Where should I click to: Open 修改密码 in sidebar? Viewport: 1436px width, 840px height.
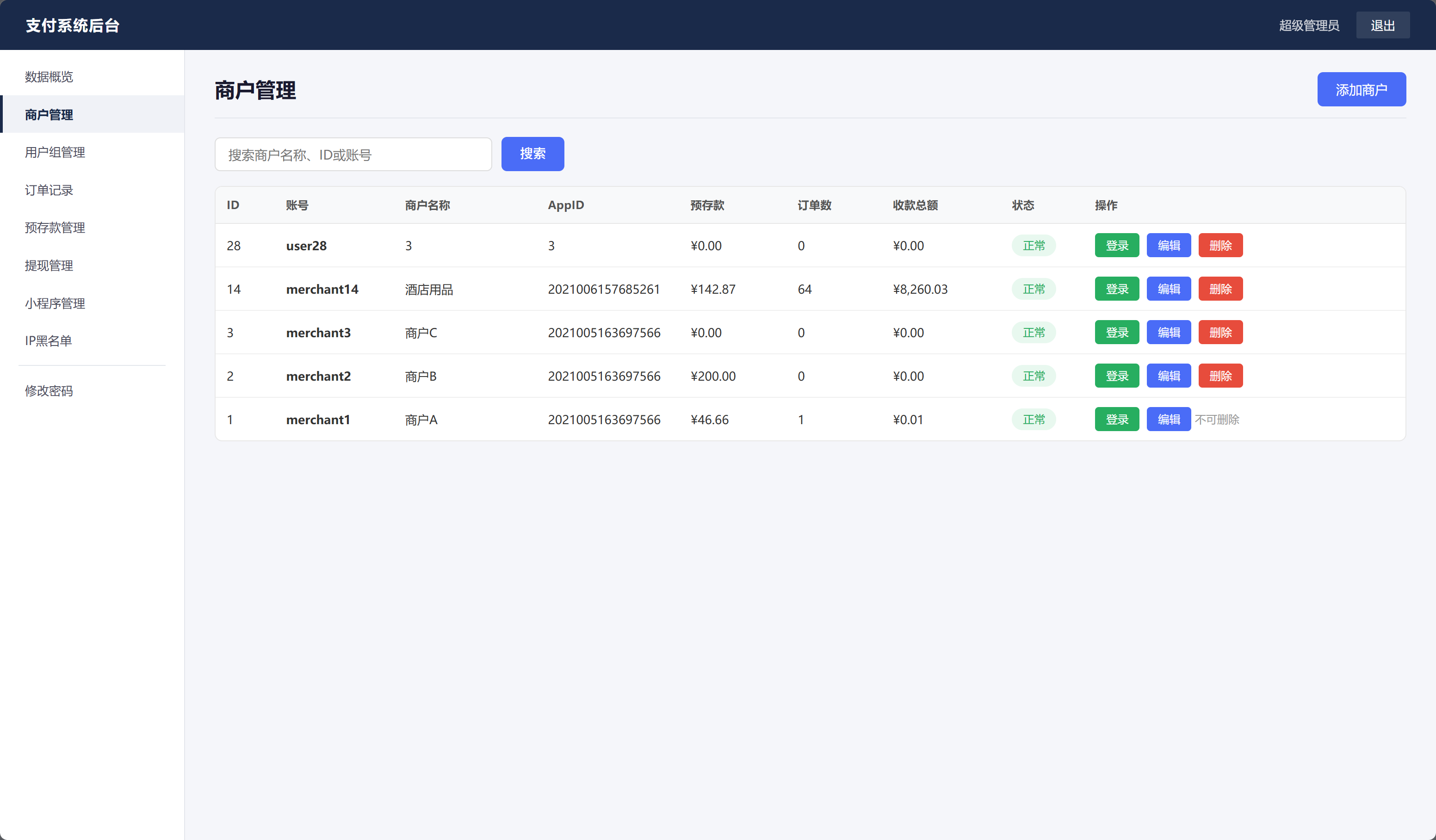[92, 390]
